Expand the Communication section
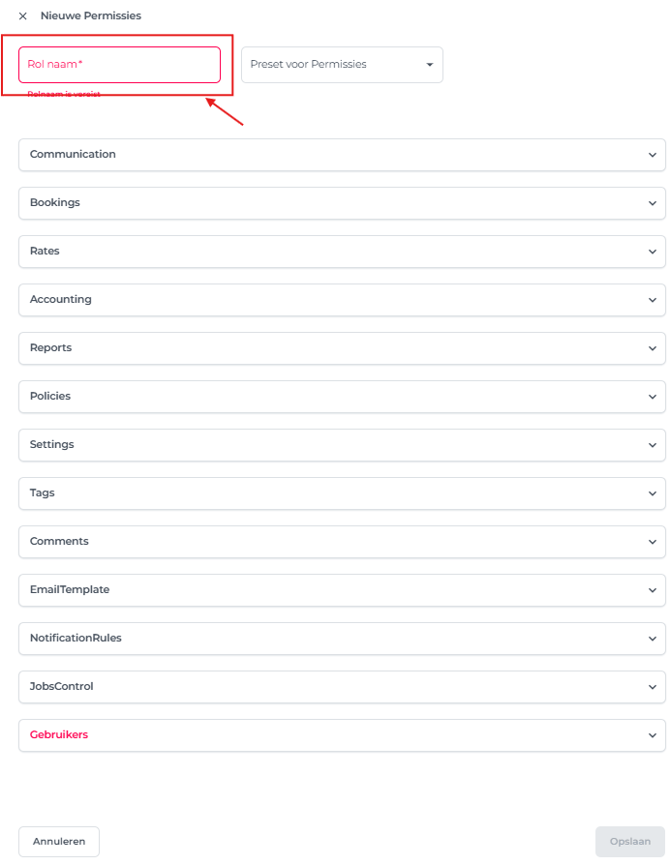The image size is (670, 865). (x=341, y=155)
